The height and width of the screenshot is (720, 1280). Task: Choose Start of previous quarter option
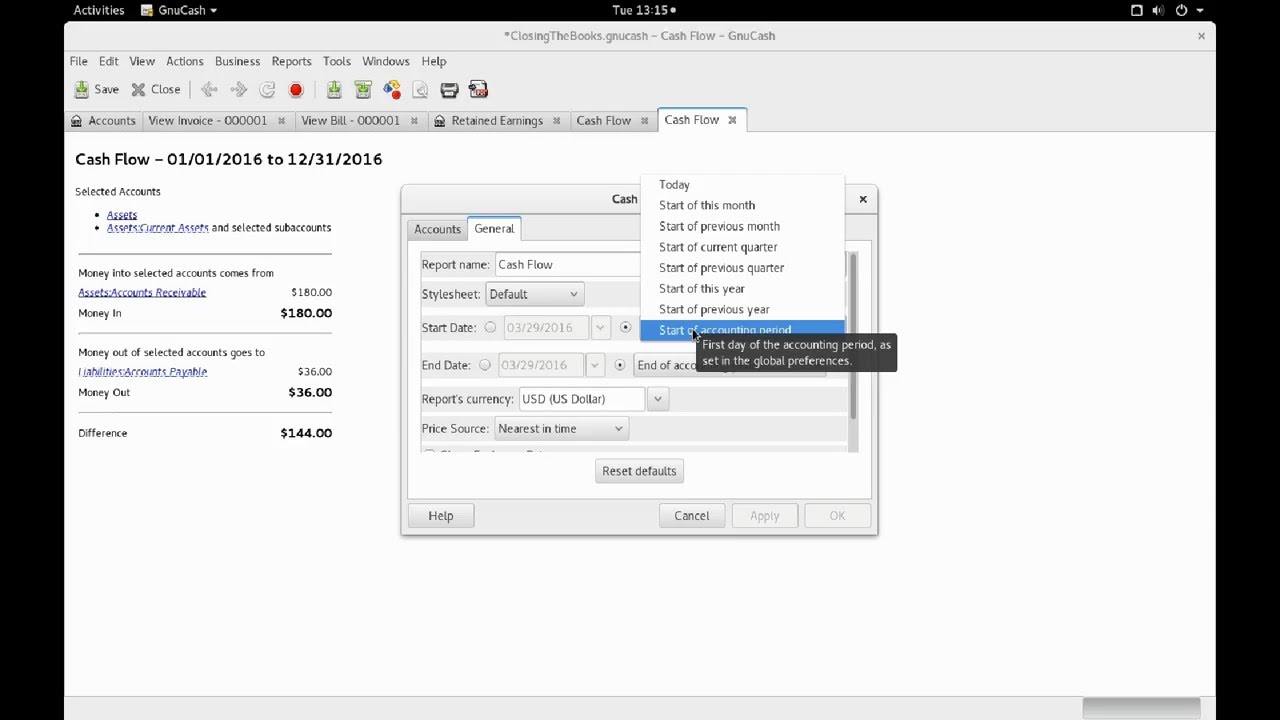pyautogui.click(x=742, y=268)
